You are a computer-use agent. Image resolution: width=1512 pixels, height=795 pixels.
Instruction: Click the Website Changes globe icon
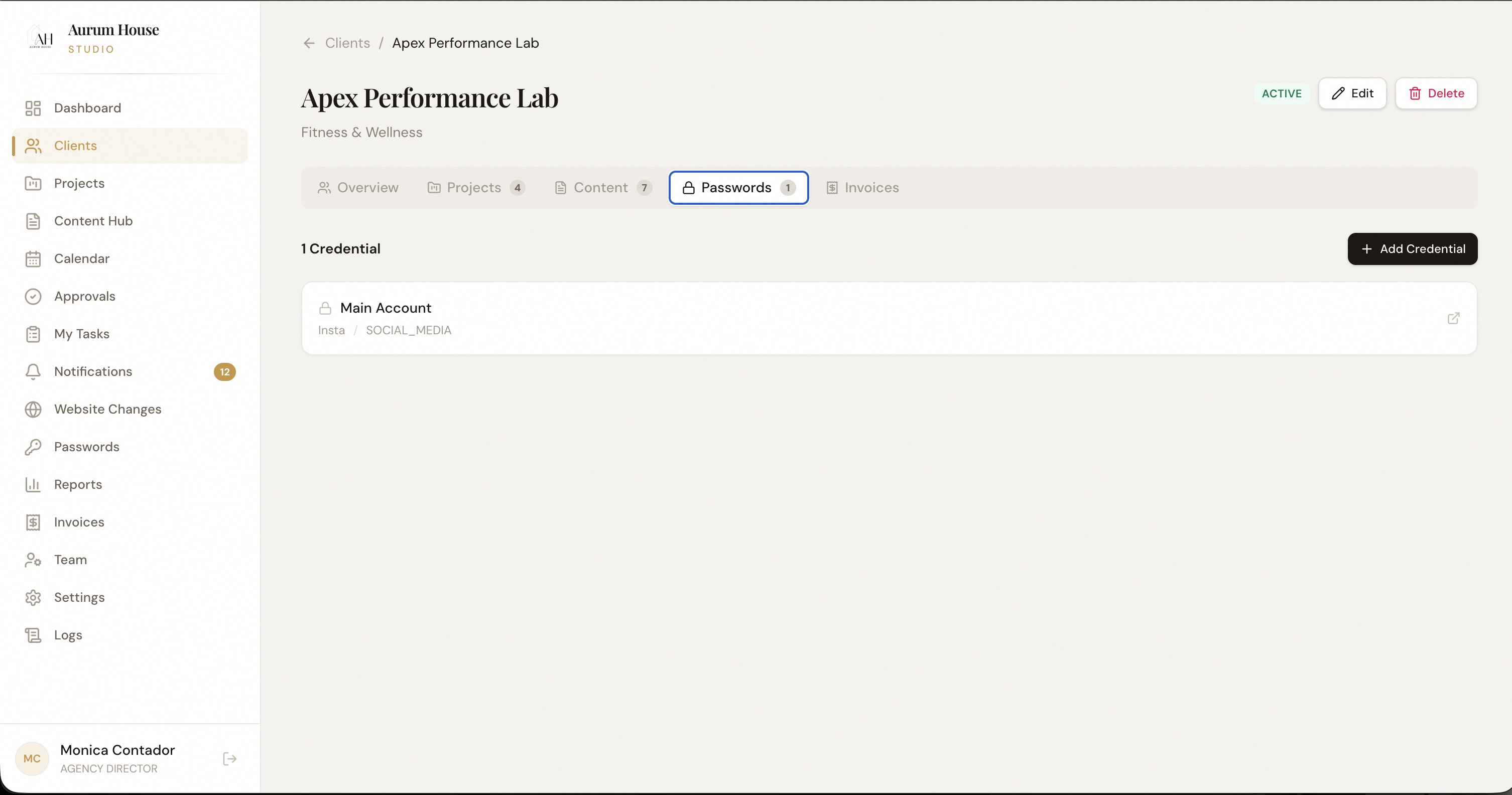(x=34, y=409)
